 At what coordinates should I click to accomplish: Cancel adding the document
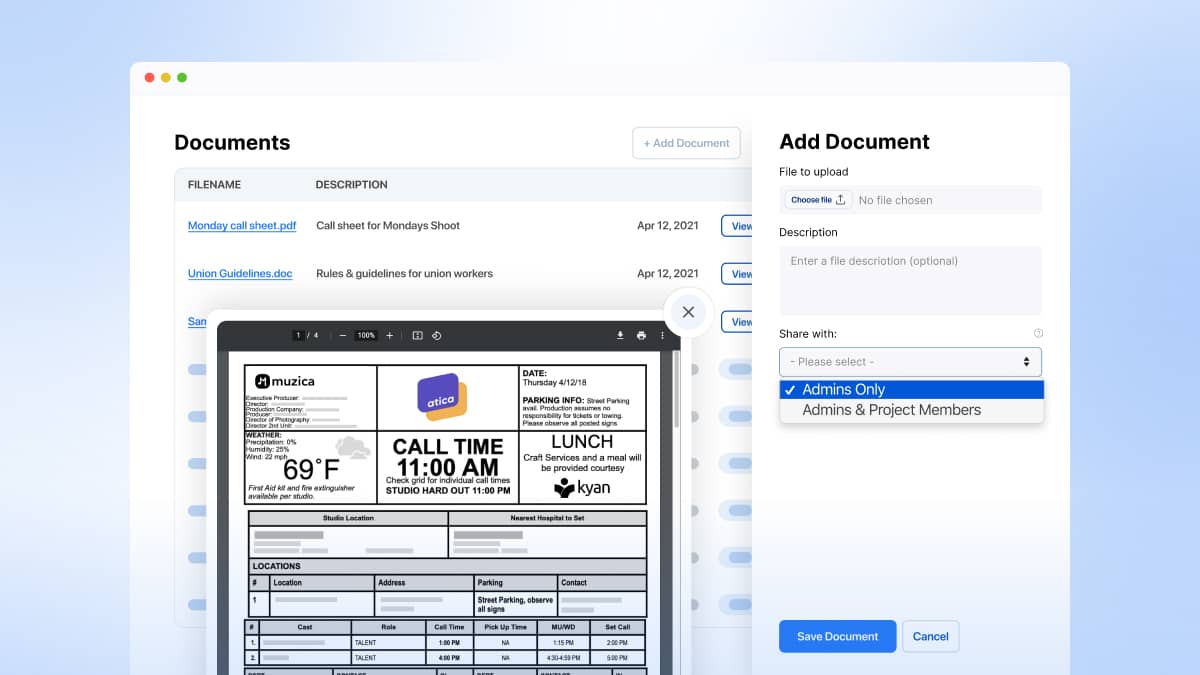click(x=930, y=636)
